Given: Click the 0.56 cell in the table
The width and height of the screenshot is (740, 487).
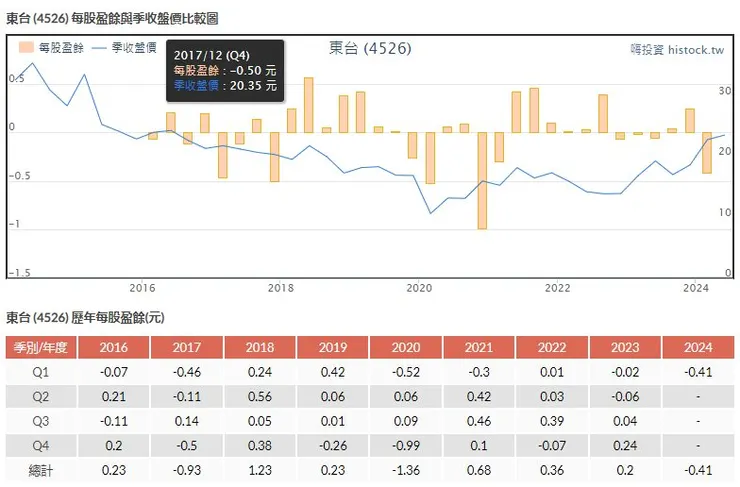Looking at the screenshot, I should click(260, 396).
